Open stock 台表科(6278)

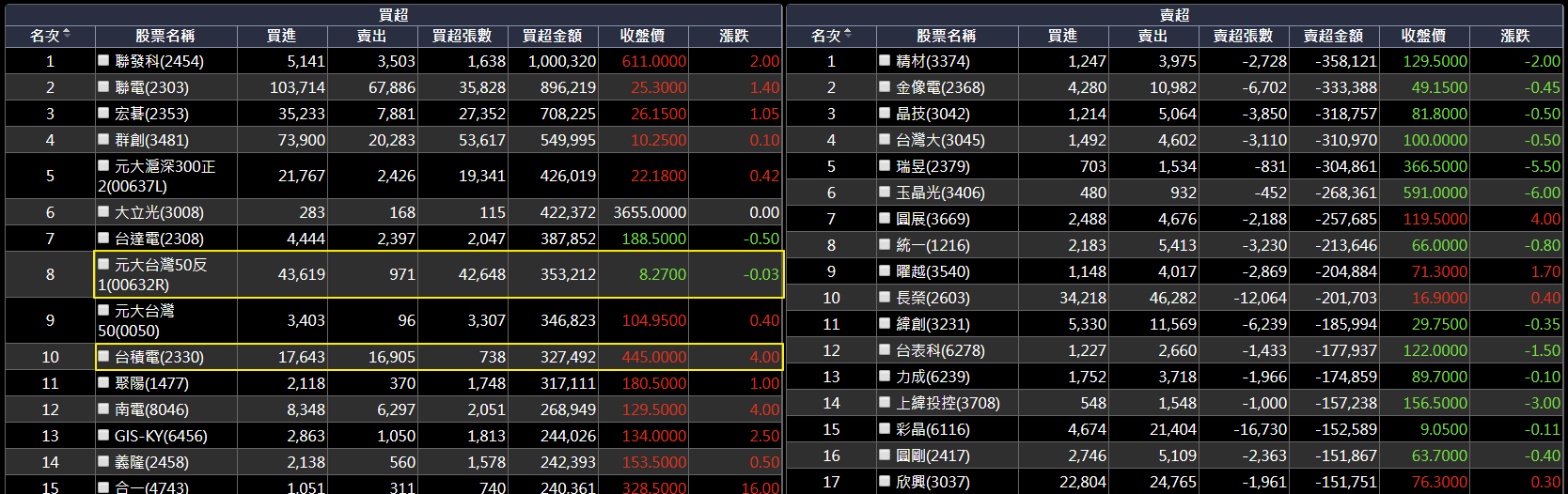click(940, 349)
